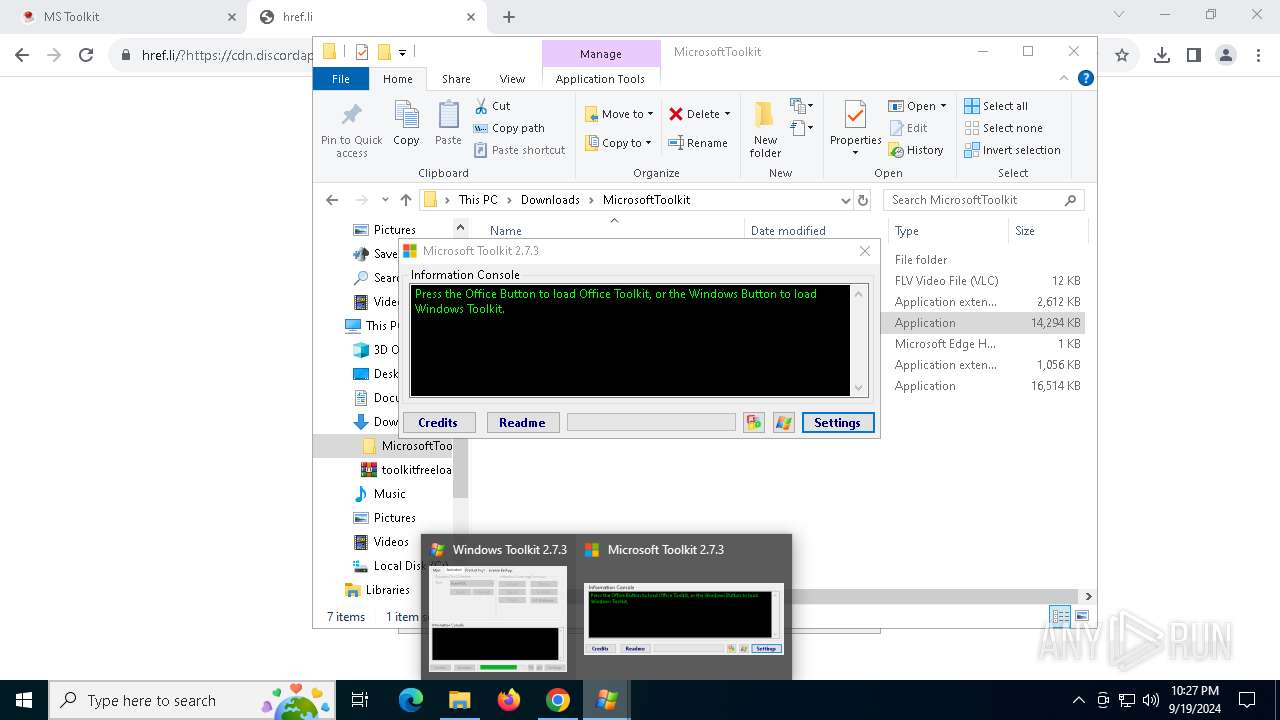Click the Copy icon in the ribbon

pyautogui.click(x=406, y=124)
